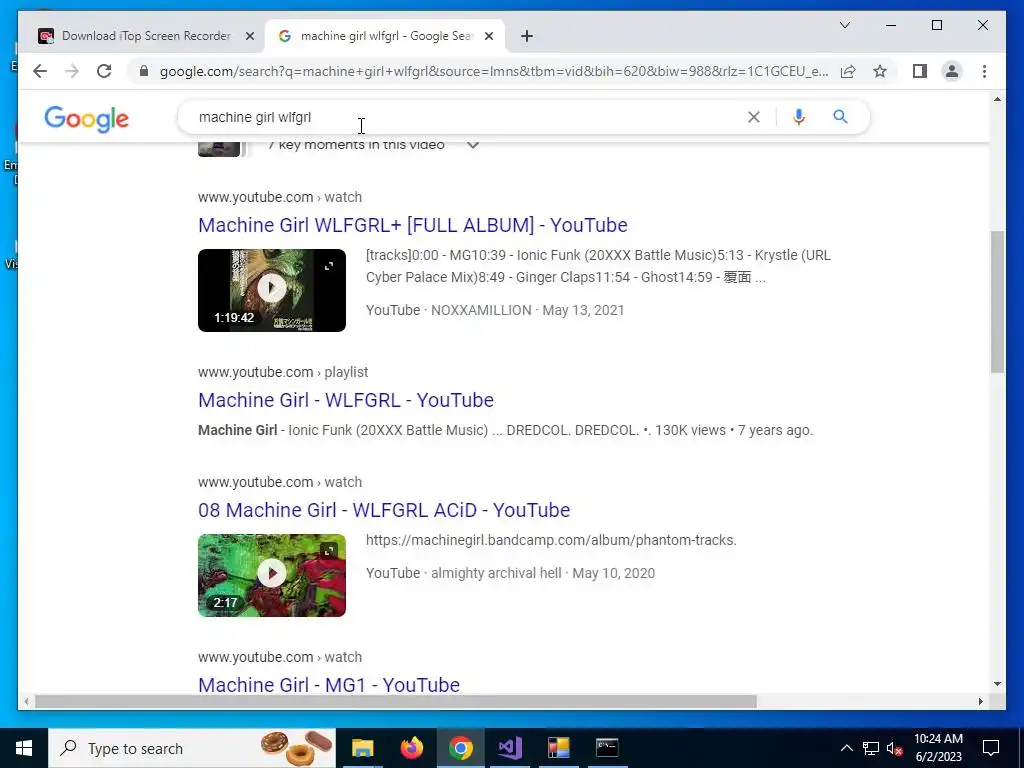Screen dimensions: 1024x768
Task: Click the taskbar Type to search box
Action: (x=192, y=748)
